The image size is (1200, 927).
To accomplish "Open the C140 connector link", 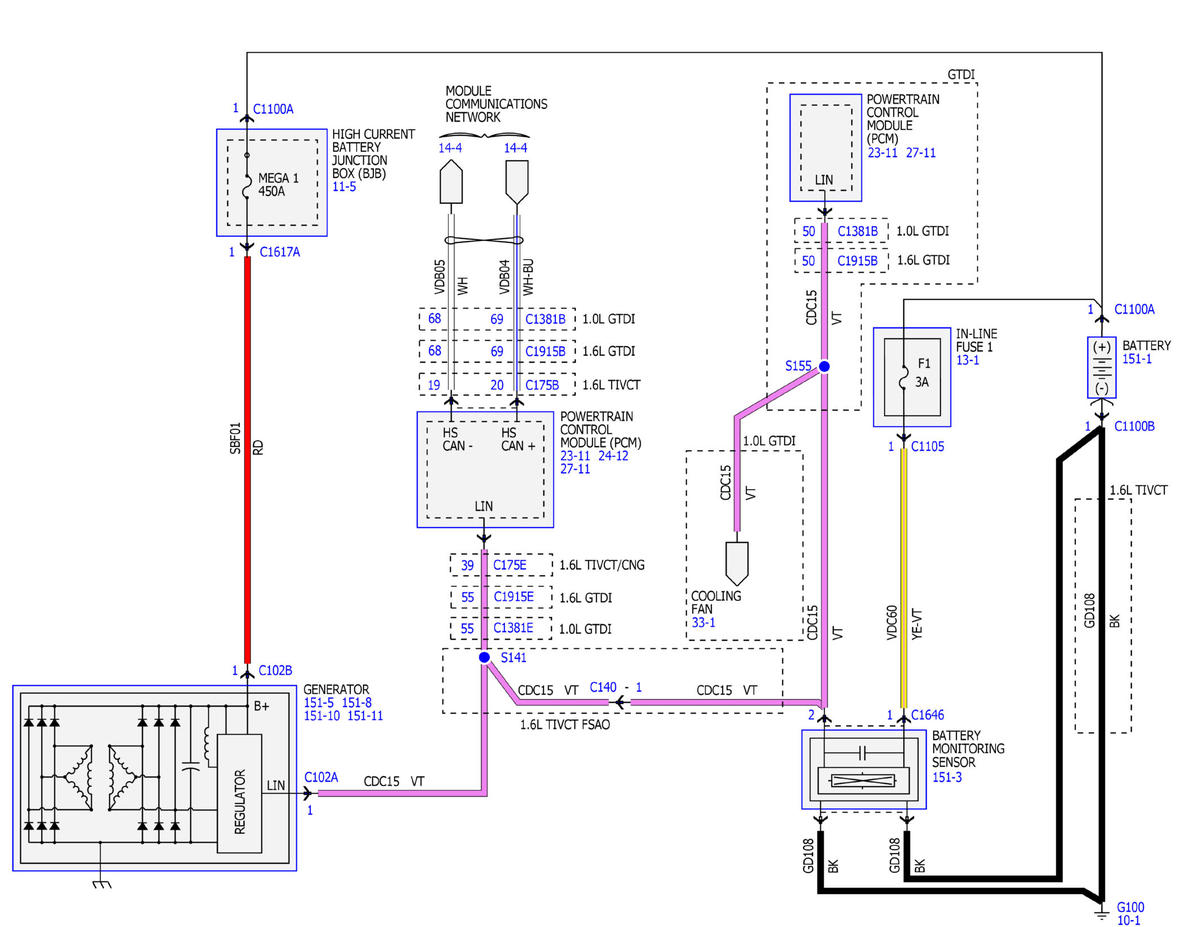I will (x=603, y=688).
